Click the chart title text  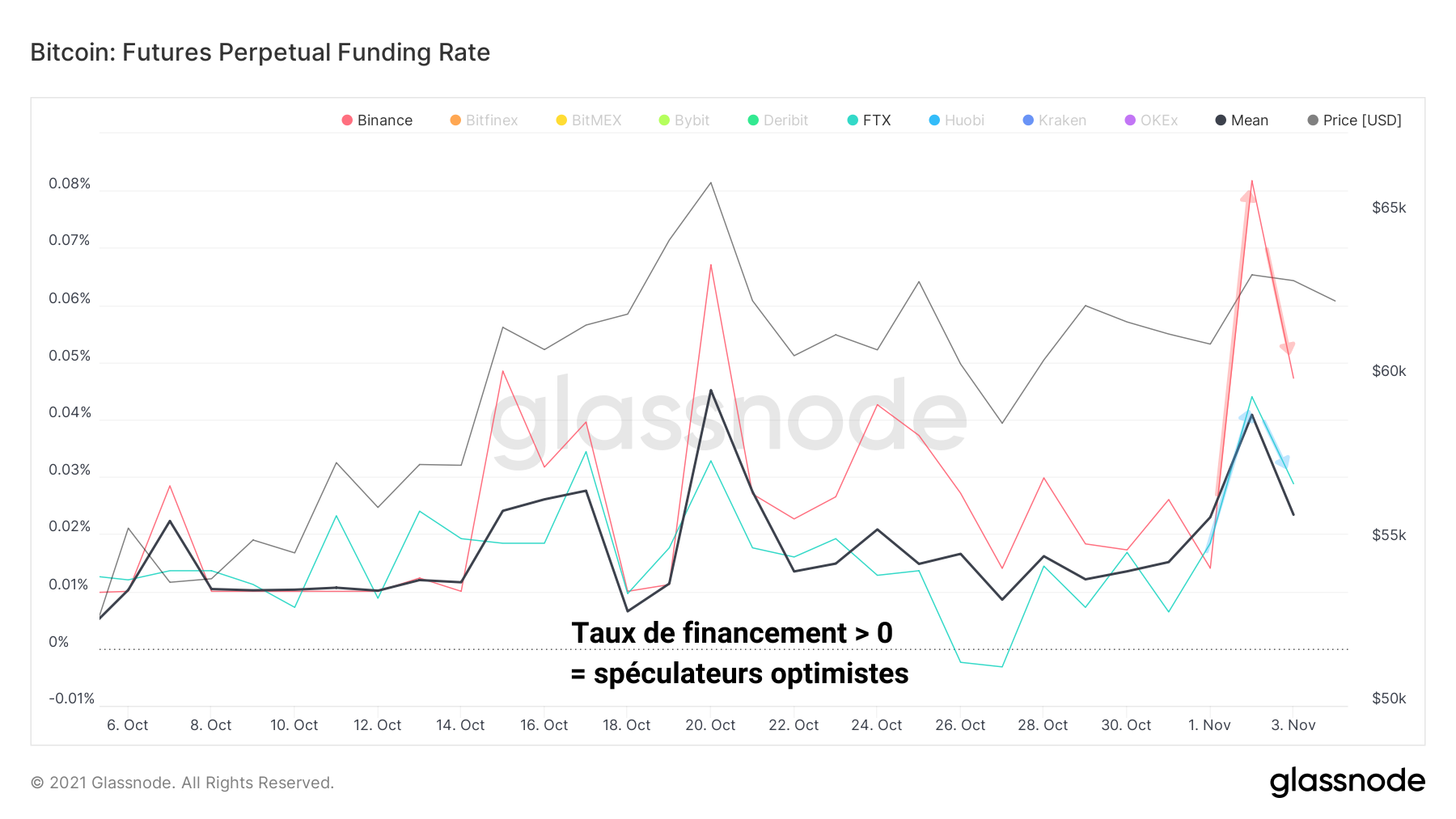260,53
